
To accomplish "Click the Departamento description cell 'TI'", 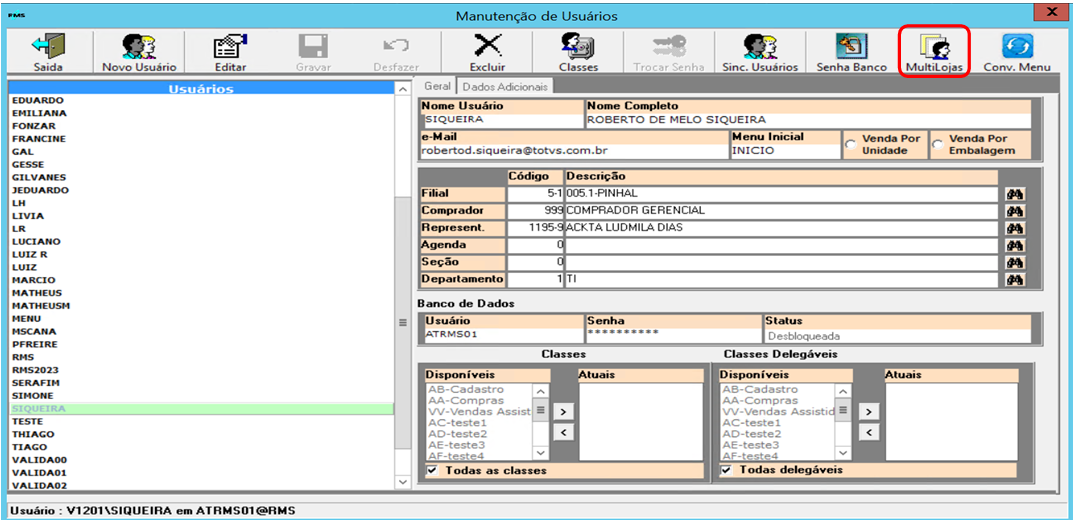I will click(781, 280).
